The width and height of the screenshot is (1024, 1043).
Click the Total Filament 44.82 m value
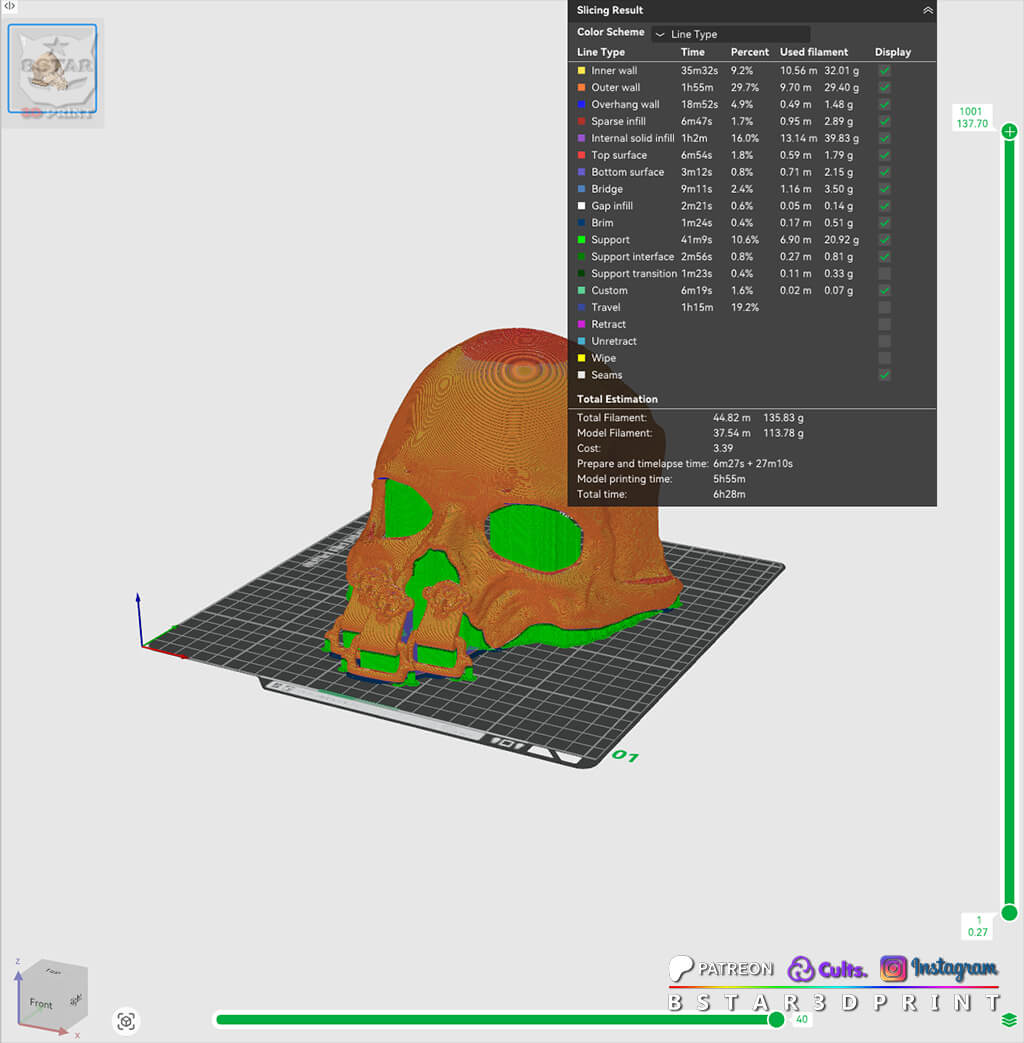(x=732, y=418)
